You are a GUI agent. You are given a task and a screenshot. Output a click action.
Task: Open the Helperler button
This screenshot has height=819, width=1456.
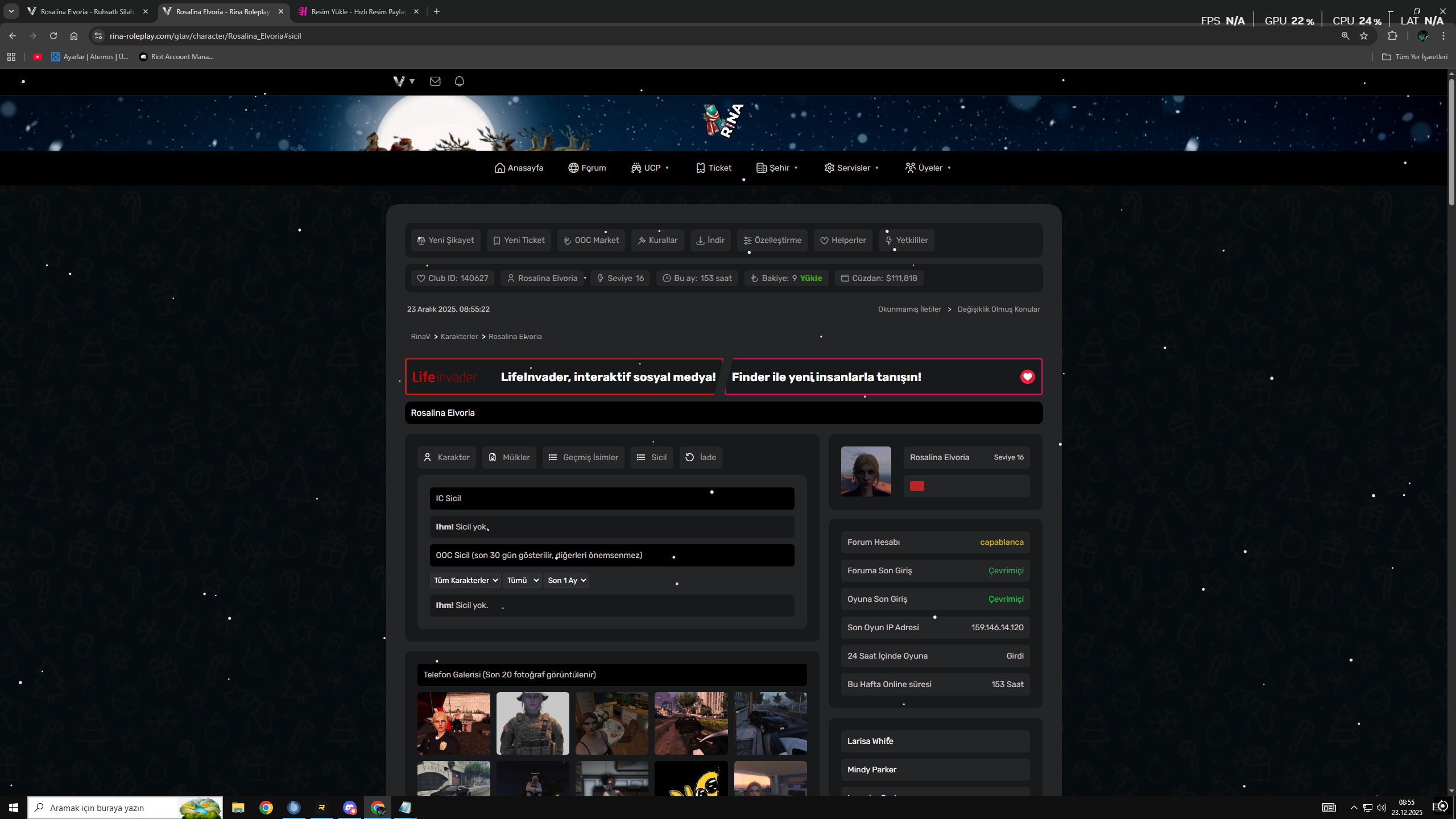pos(843,240)
